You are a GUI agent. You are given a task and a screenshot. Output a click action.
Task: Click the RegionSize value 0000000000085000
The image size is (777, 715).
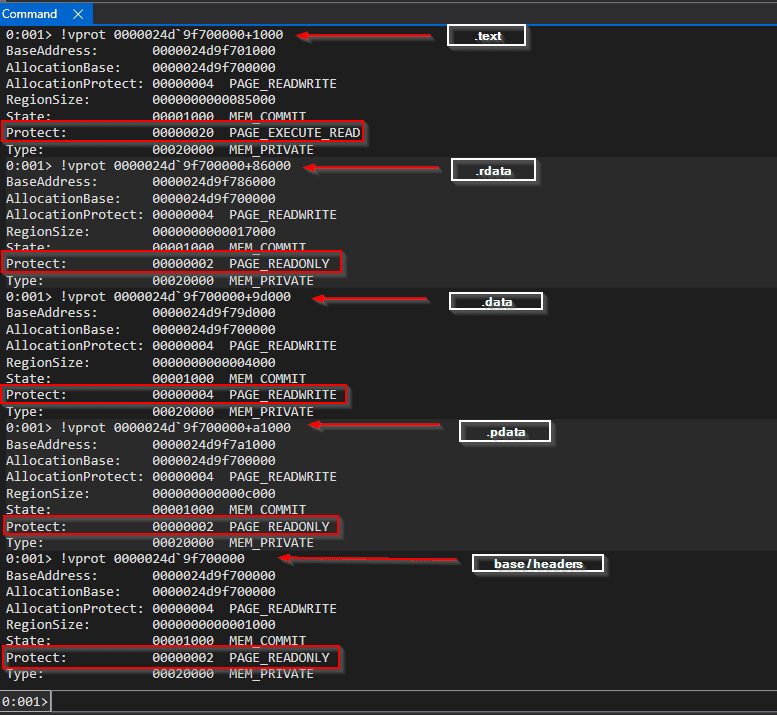click(x=214, y=100)
